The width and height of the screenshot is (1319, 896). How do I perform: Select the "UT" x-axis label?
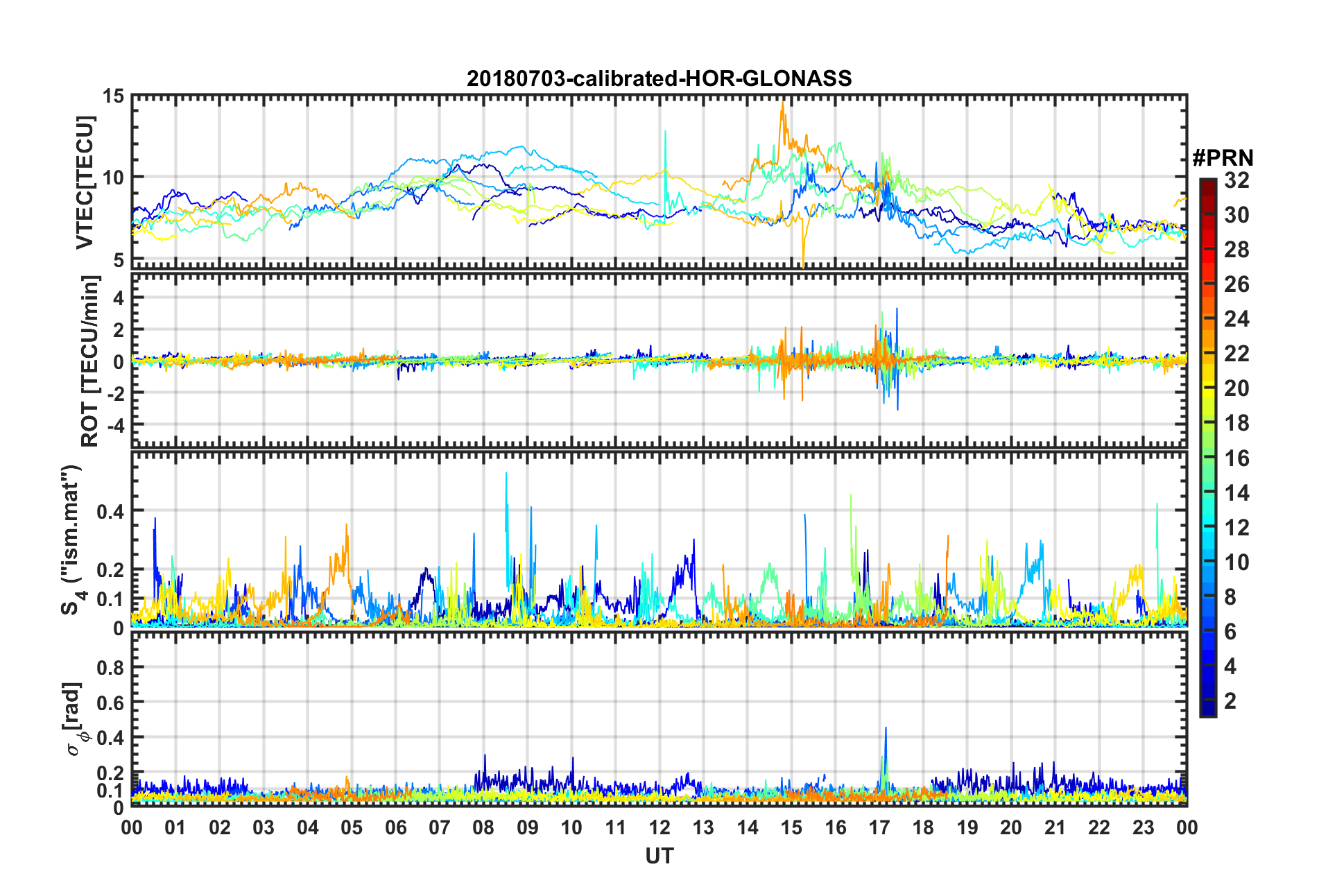click(x=659, y=856)
